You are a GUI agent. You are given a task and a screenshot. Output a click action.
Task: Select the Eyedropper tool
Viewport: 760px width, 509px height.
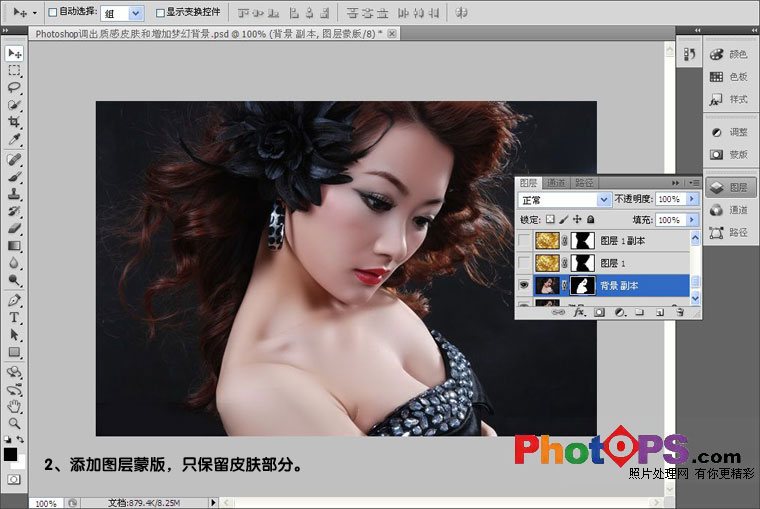coord(15,140)
